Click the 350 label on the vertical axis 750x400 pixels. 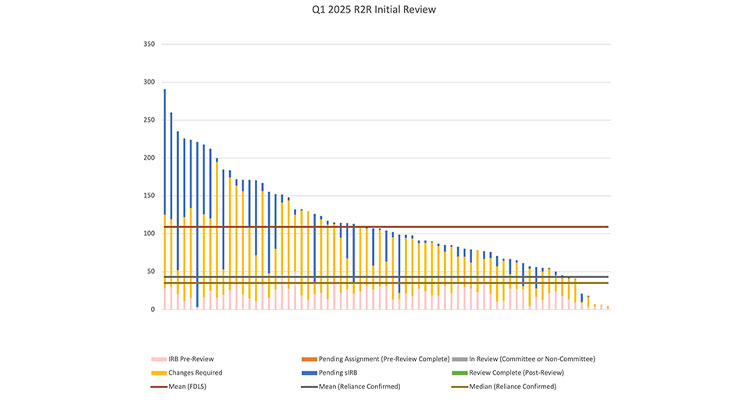(149, 44)
